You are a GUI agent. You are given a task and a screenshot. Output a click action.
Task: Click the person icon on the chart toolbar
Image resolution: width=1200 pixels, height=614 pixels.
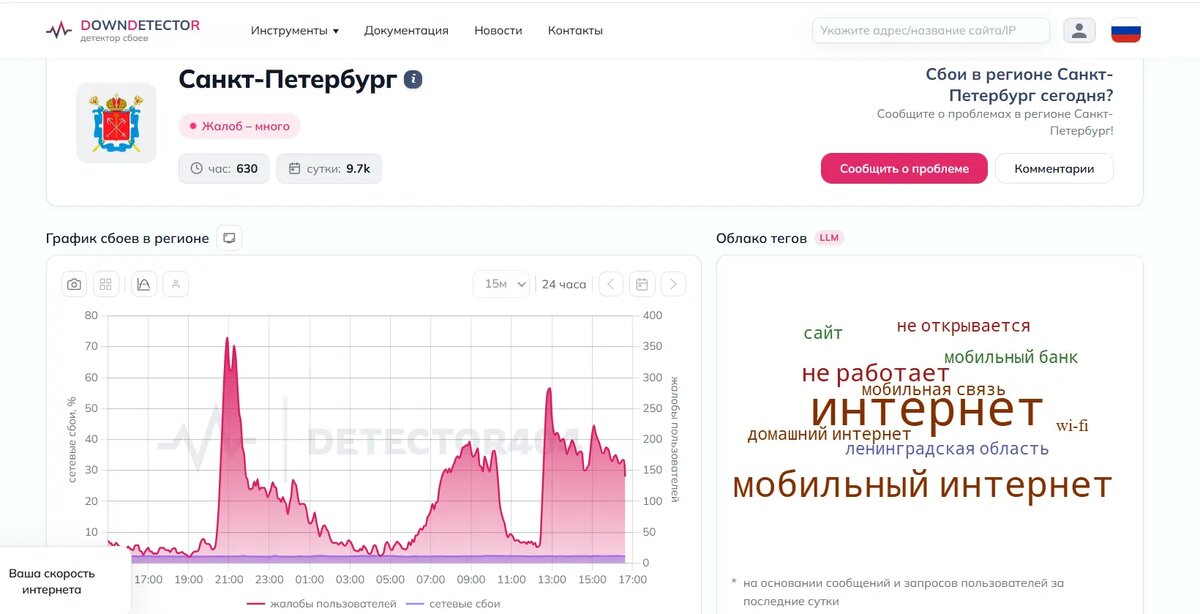[176, 284]
